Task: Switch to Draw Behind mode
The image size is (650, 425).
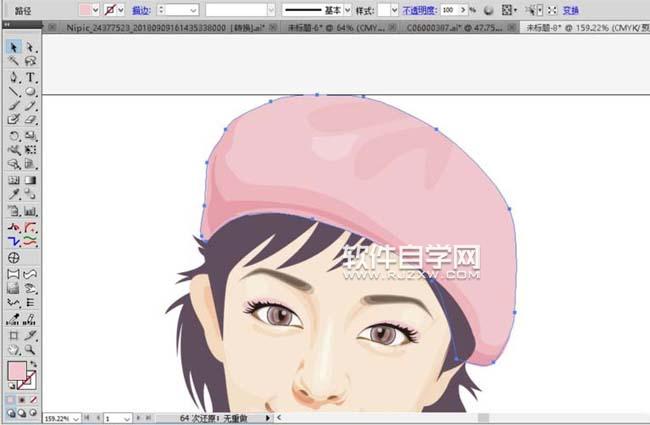Action: tap(22, 413)
